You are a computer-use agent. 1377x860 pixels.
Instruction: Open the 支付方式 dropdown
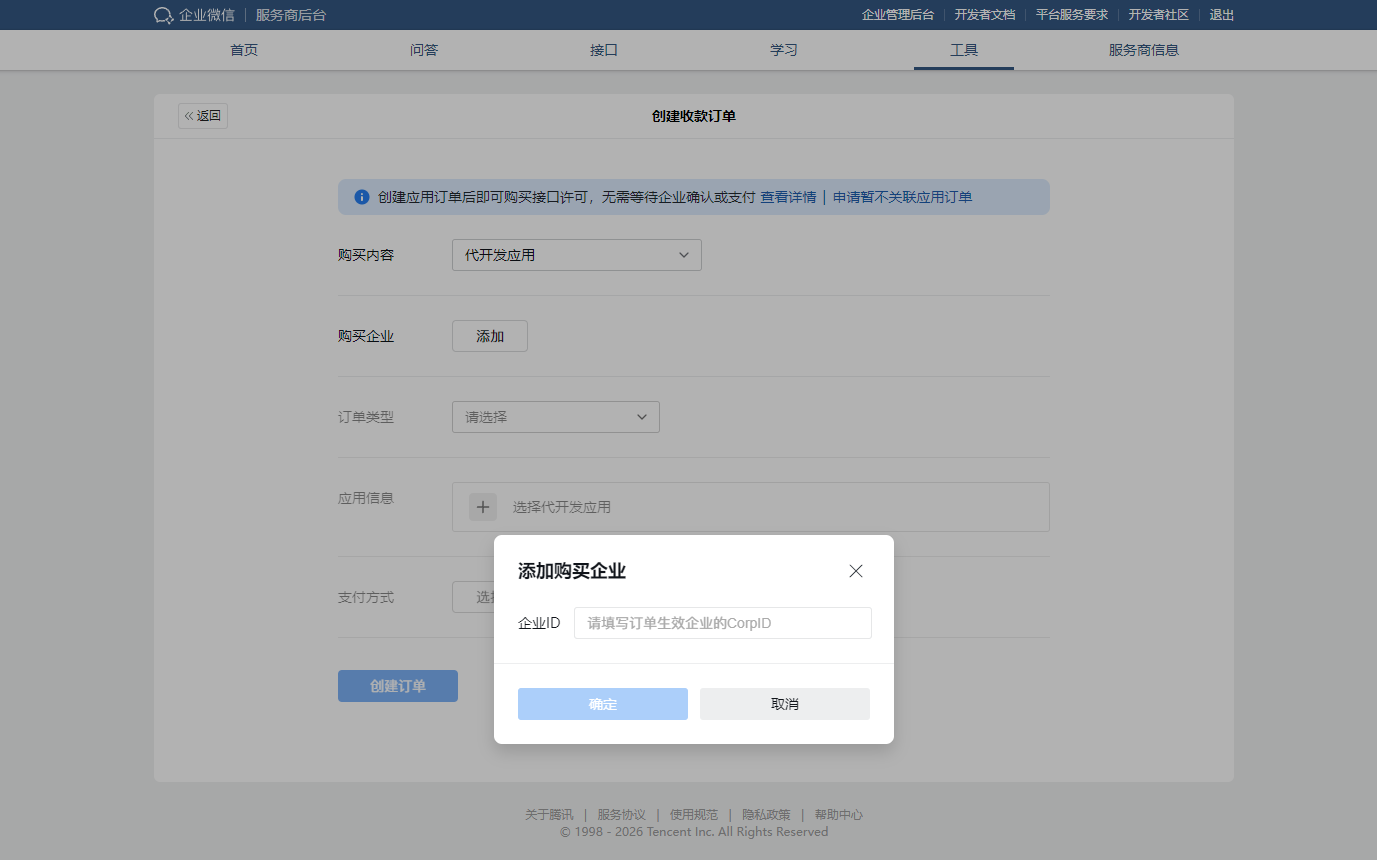click(474, 597)
